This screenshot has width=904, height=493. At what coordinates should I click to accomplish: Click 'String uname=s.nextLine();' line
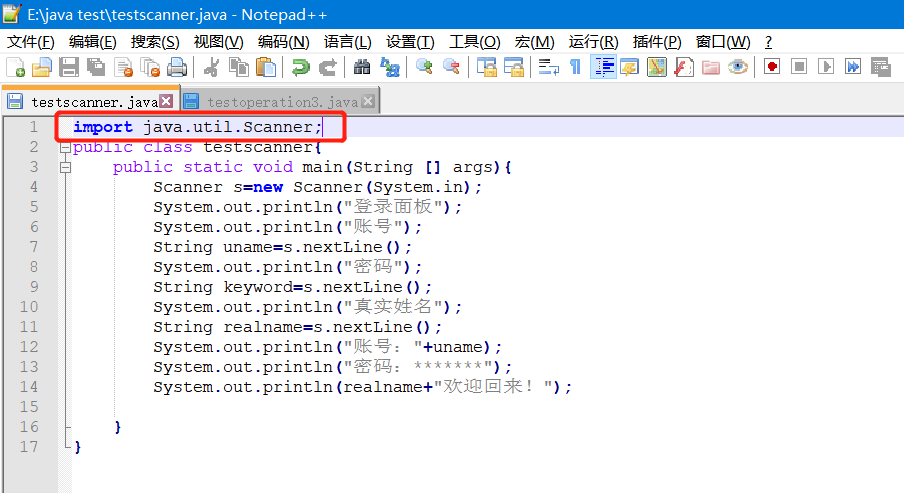(x=282, y=247)
